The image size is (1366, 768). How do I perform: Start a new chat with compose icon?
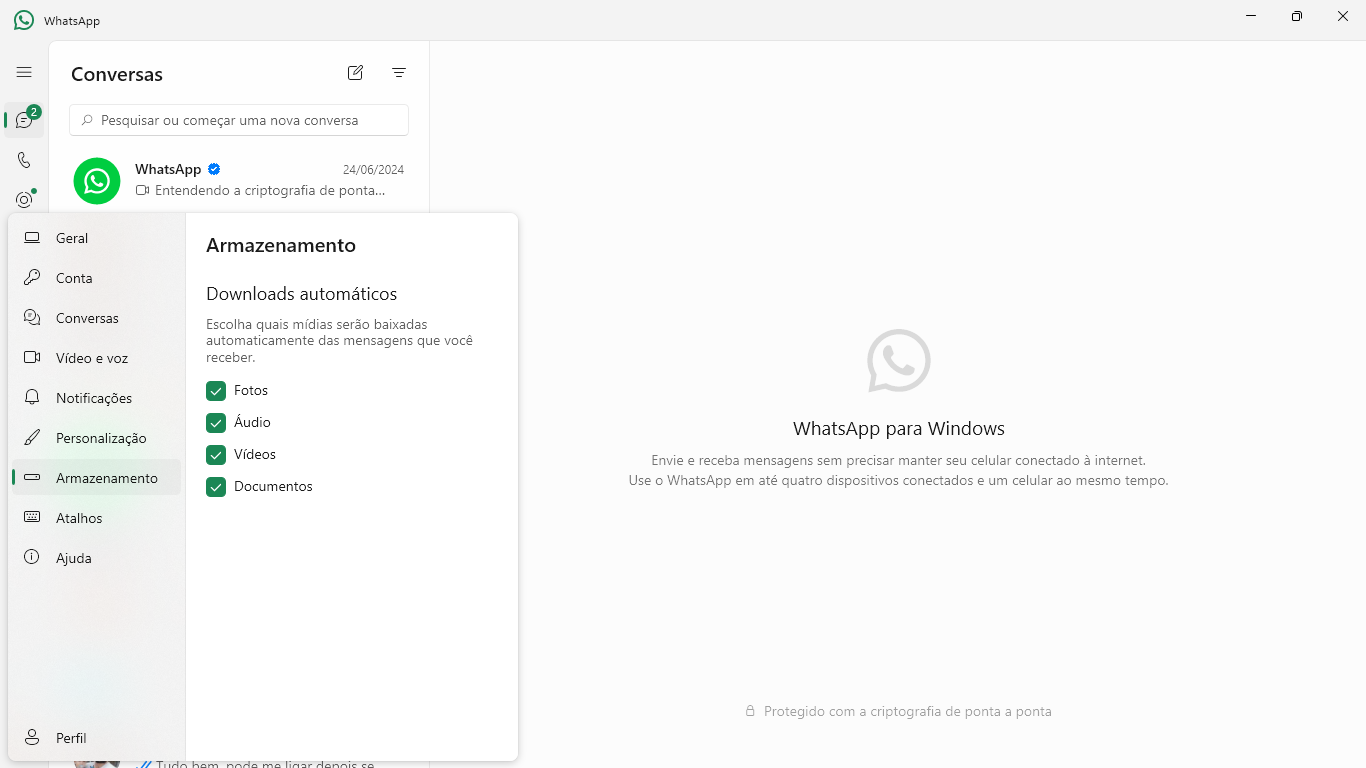click(355, 72)
